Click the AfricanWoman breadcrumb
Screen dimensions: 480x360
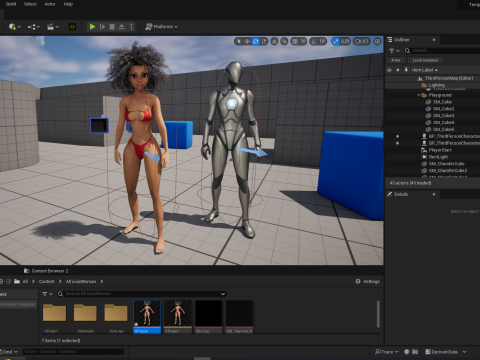[x=81, y=282]
